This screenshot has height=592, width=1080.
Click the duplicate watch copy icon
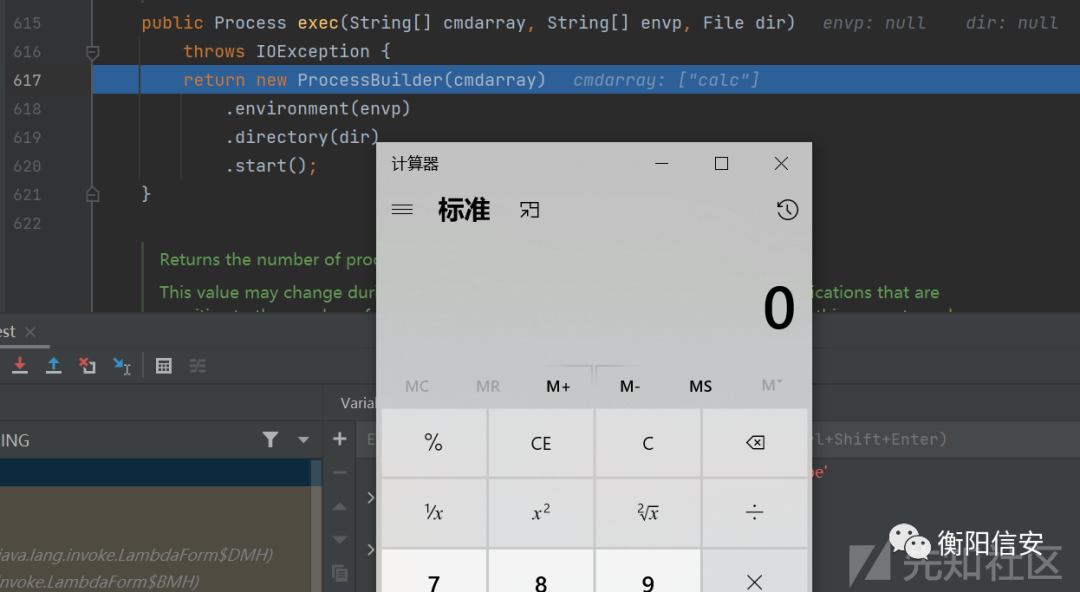[340, 573]
